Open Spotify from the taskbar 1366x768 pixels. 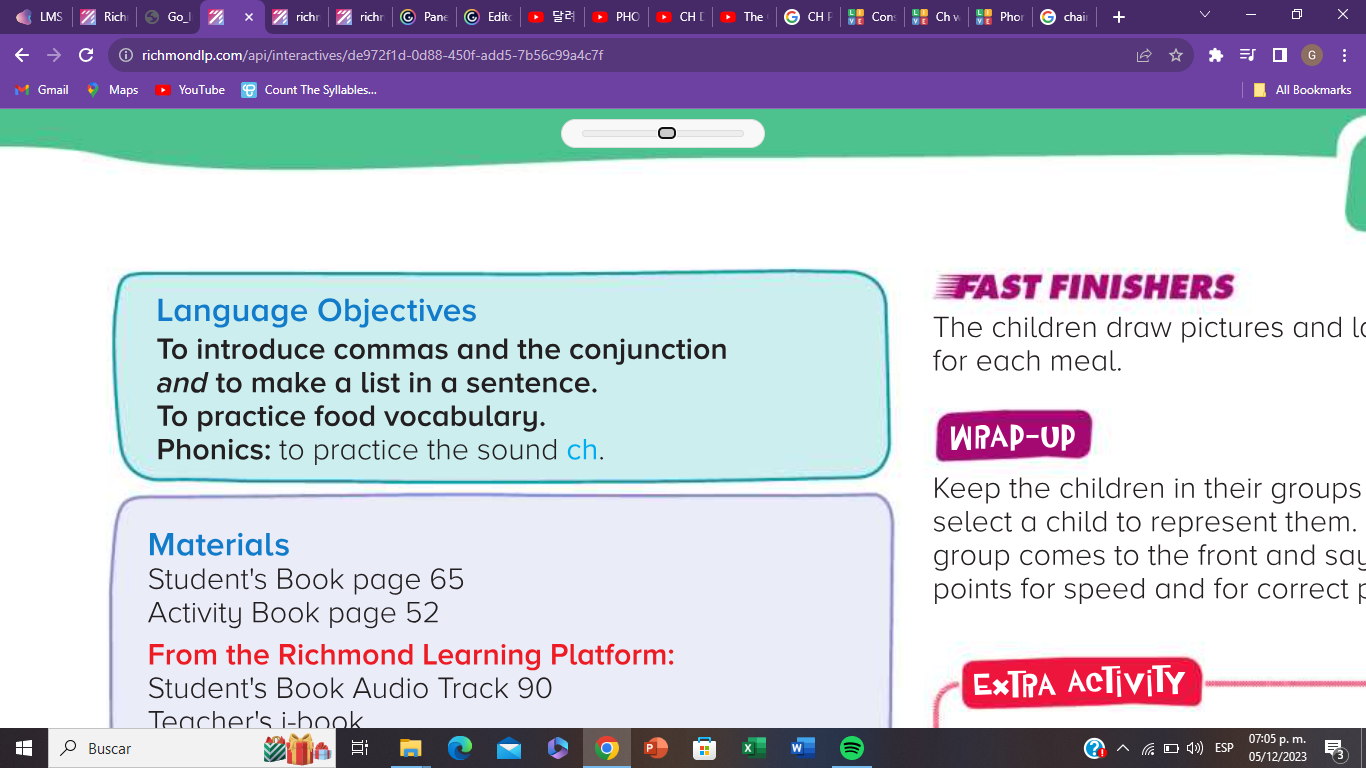pos(849,748)
